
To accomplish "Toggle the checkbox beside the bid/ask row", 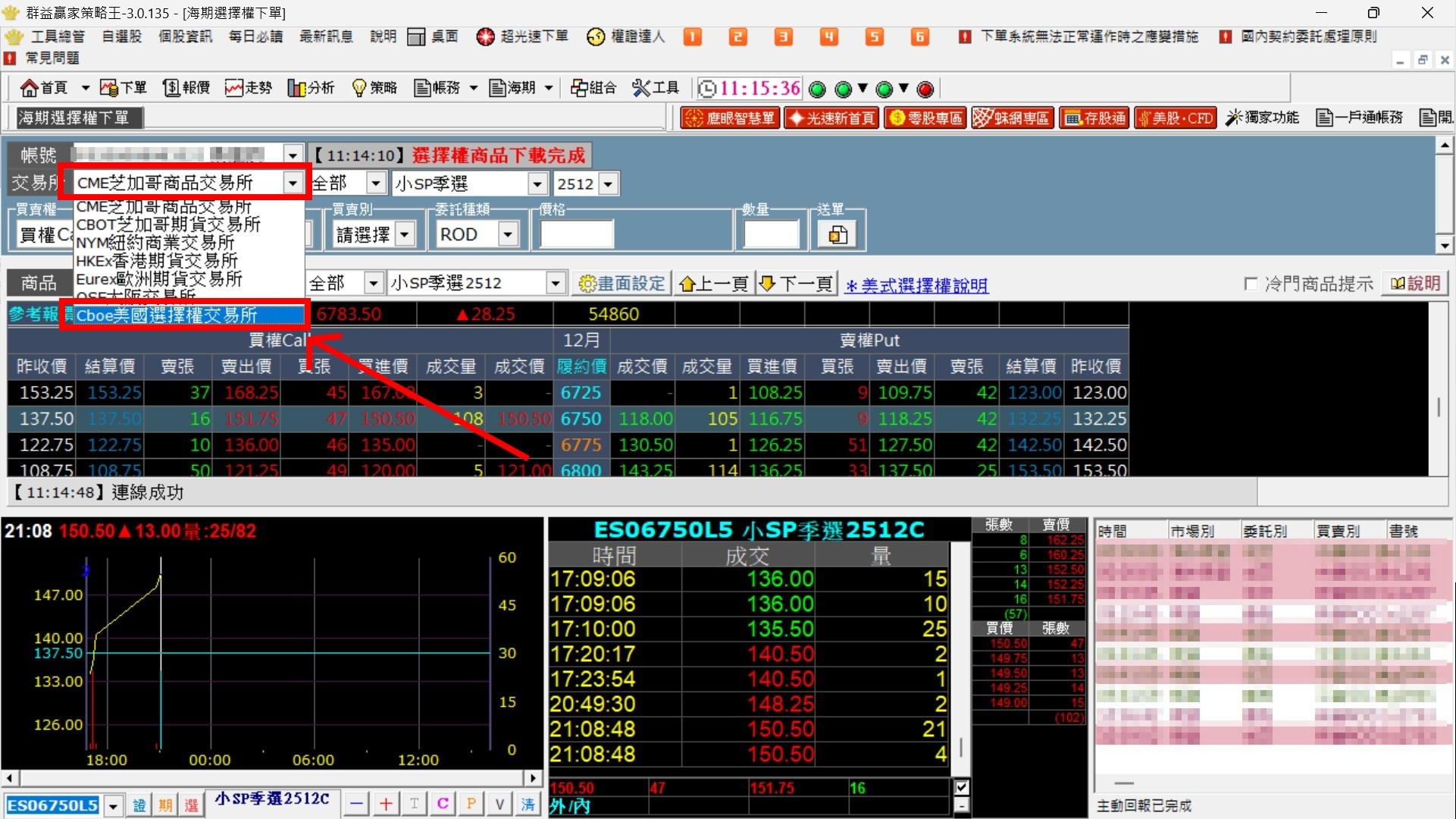I will pyautogui.click(x=962, y=788).
